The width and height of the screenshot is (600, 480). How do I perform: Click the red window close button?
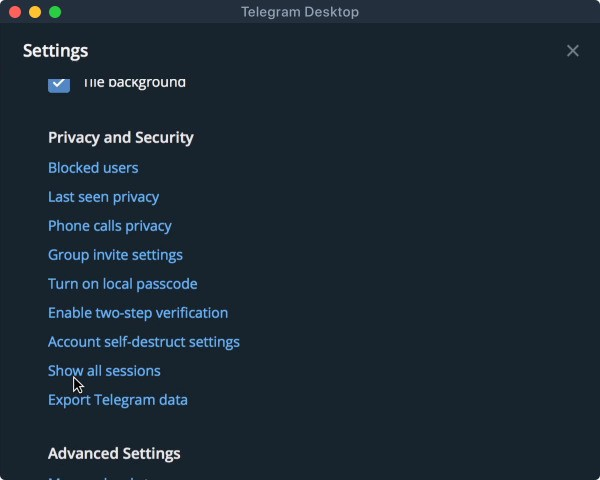(15, 12)
